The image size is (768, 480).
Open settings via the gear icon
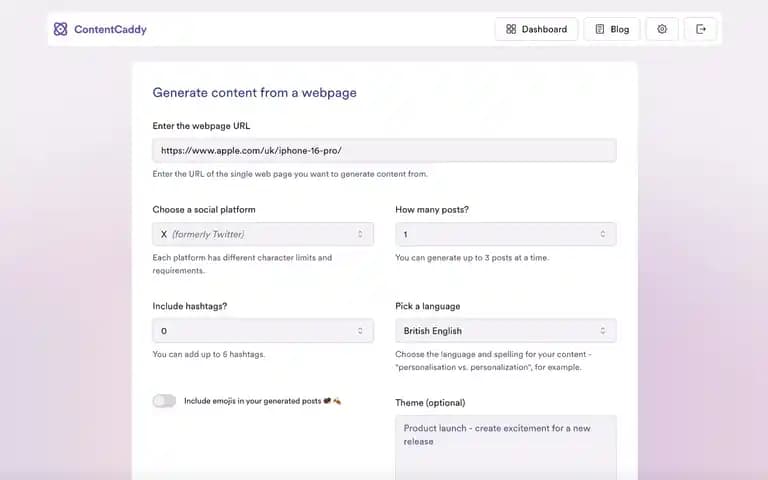[x=662, y=29]
